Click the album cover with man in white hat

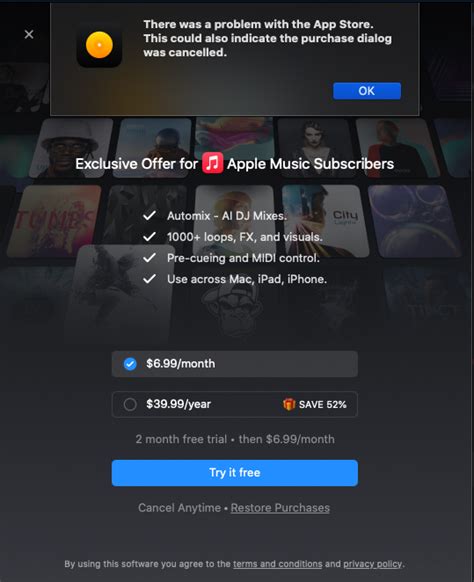point(72,148)
